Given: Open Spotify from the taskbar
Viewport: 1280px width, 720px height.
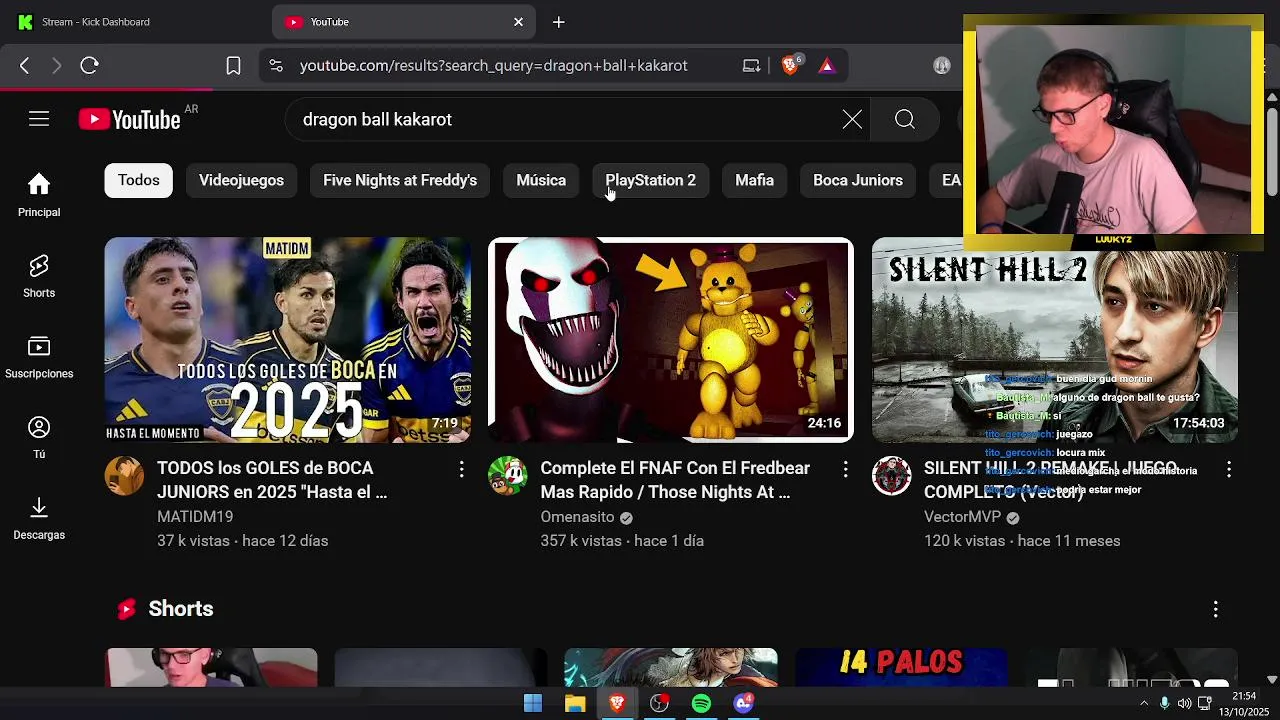Looking at the screenshot, I should [x=701, y=704].
